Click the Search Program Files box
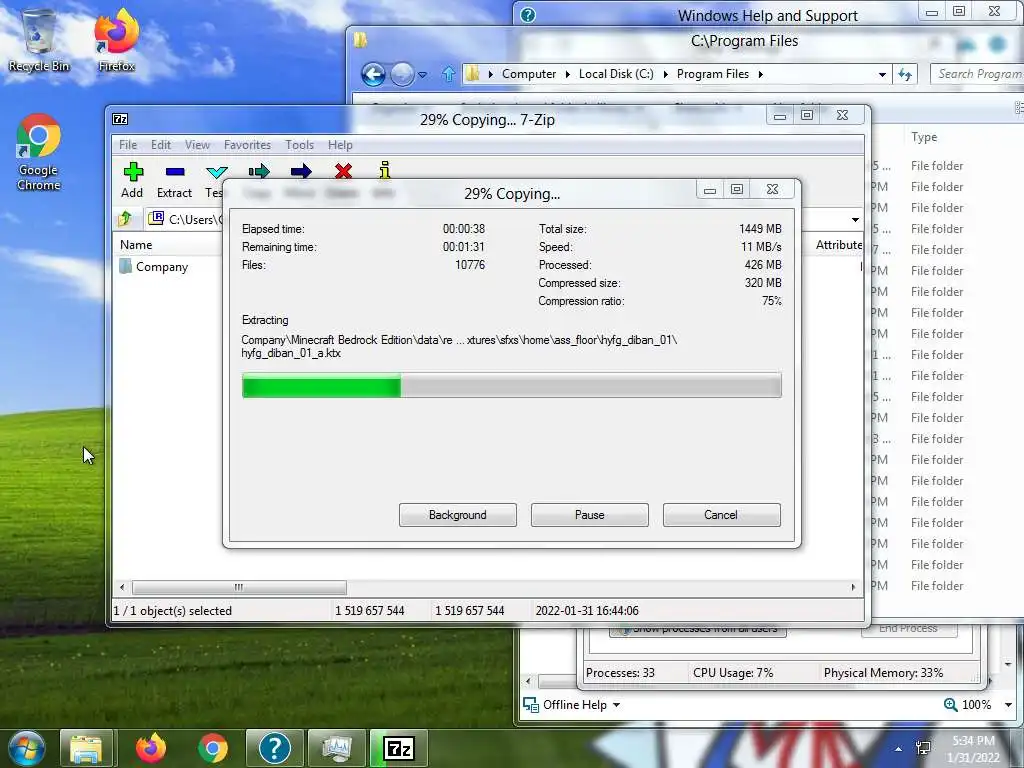The image size is (1024, 768). coord(978,74)
